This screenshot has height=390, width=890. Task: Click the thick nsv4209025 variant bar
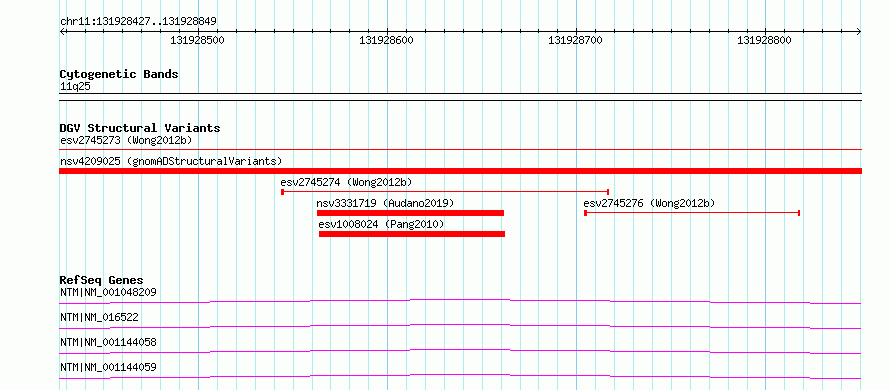[460, 171]
